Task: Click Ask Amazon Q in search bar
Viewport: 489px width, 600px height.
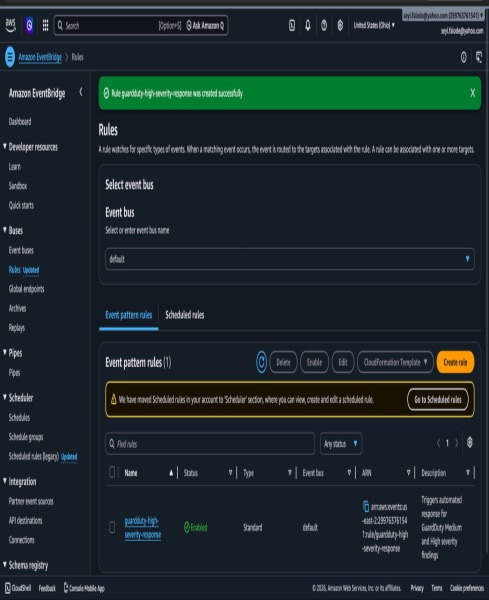Action: click(x=205, y=26)
